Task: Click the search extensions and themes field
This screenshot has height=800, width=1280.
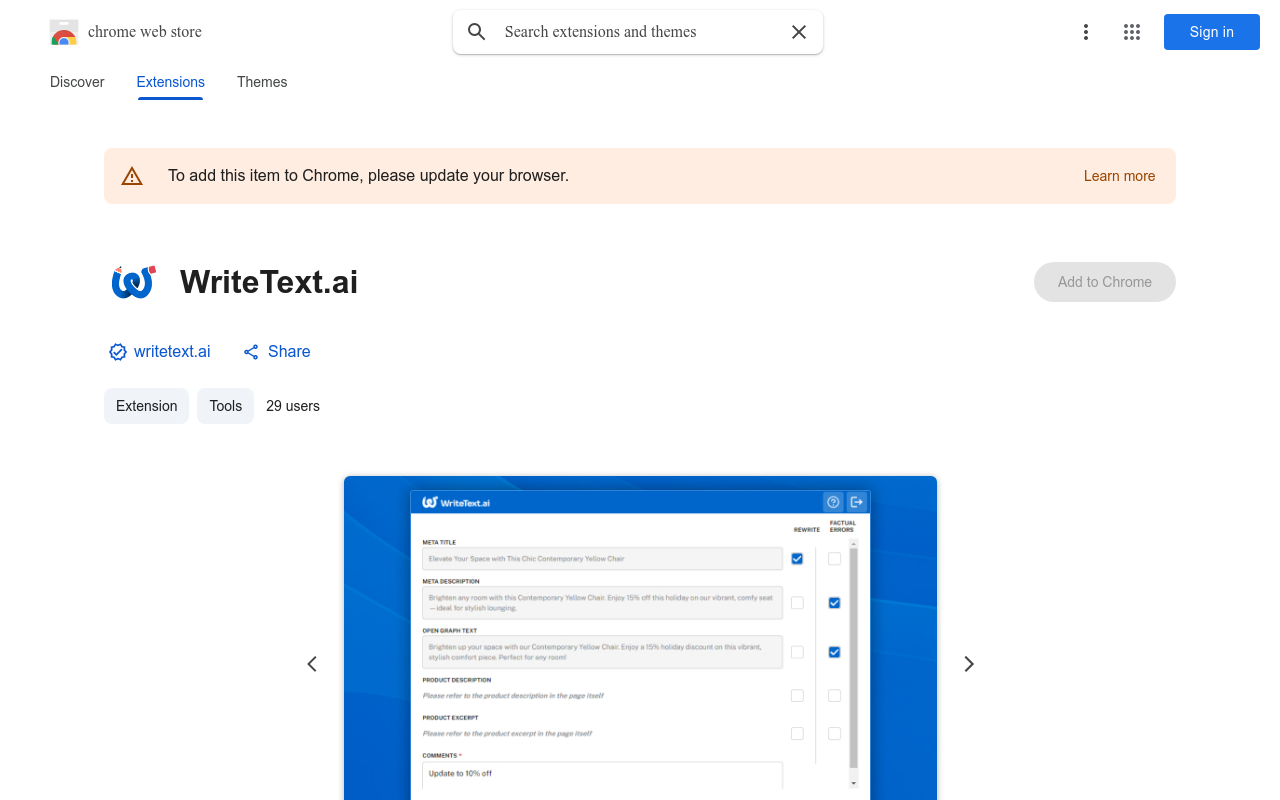Action: point(640,32)
